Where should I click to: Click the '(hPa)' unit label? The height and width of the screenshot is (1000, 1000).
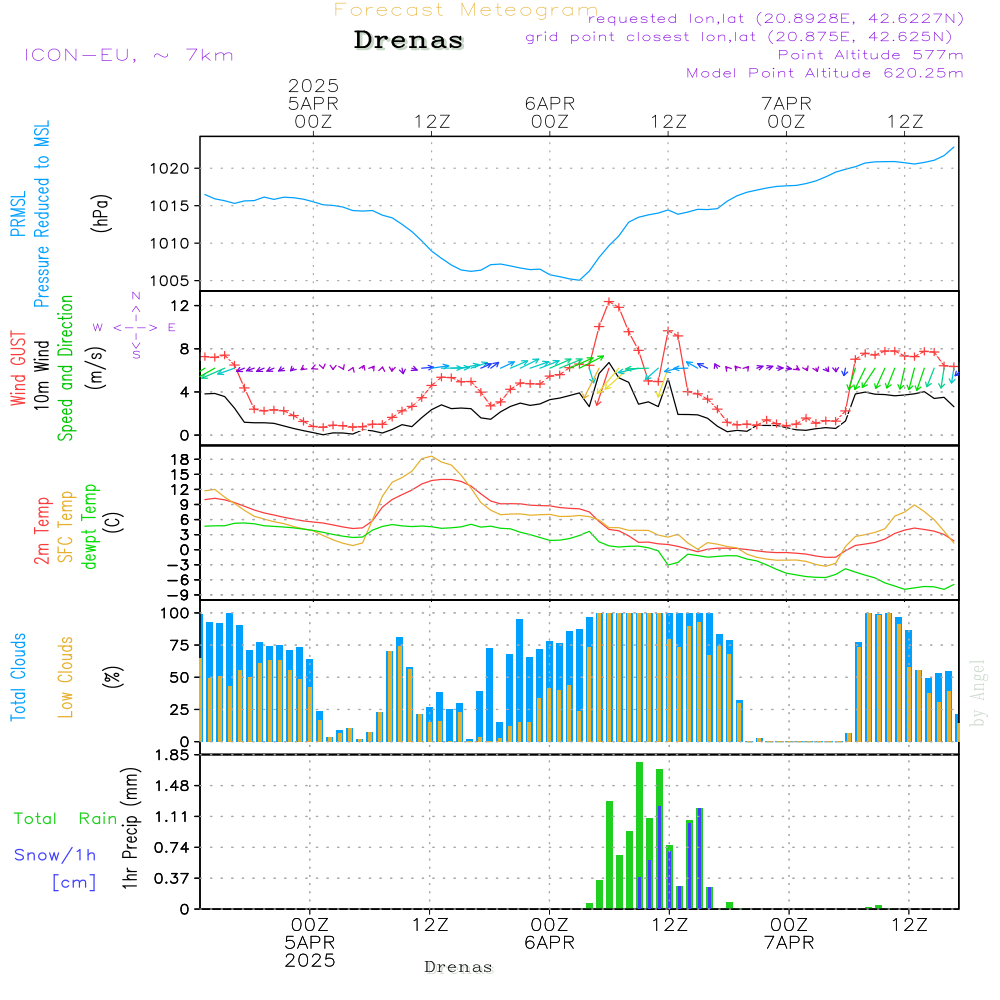[101, 213]
